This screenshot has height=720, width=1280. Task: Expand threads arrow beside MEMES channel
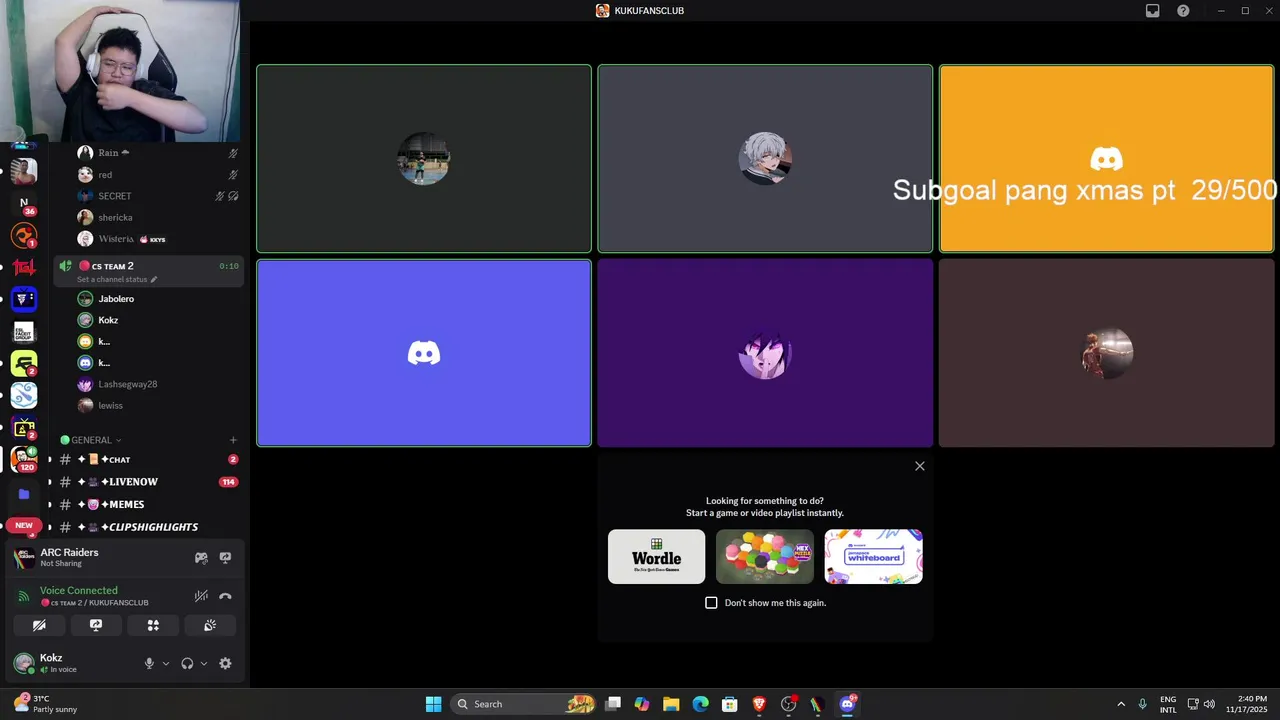tap(50, 504)
